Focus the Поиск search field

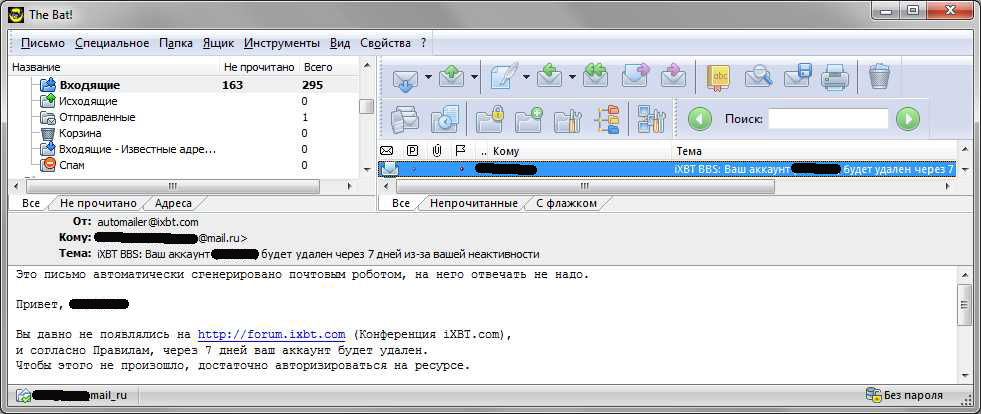(828, 119)
